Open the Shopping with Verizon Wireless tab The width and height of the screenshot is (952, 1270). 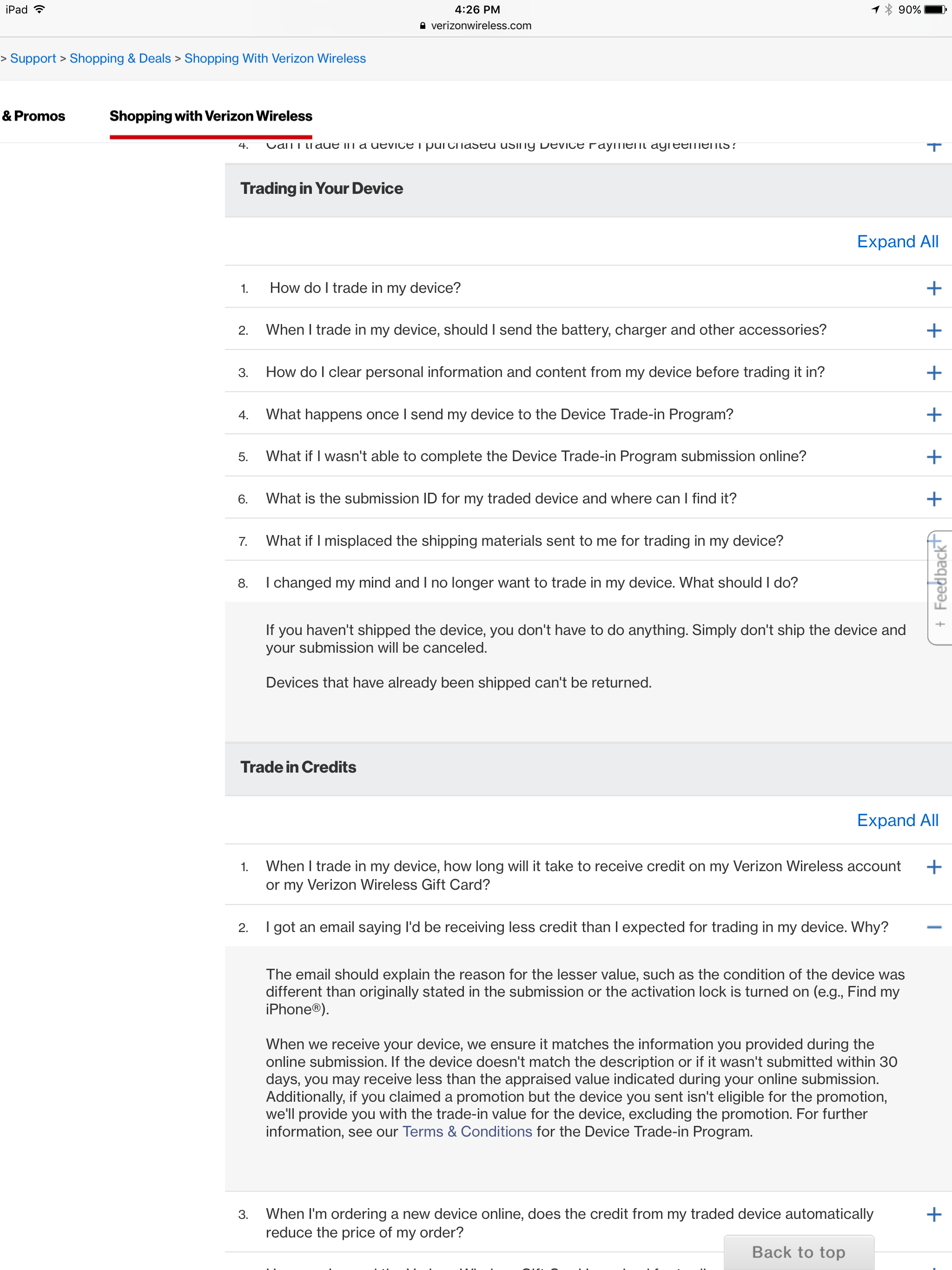pyautogui.click(x=211, y=116)
